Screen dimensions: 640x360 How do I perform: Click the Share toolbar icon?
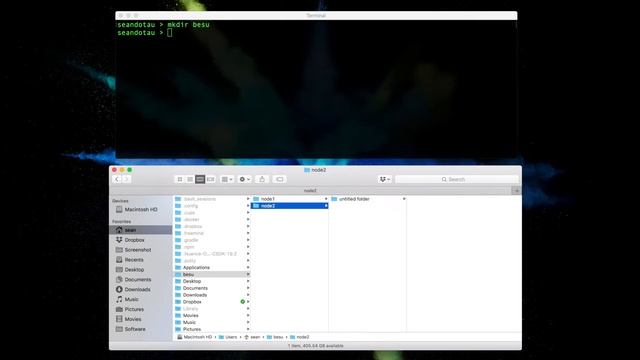click(x=262, y=179)
